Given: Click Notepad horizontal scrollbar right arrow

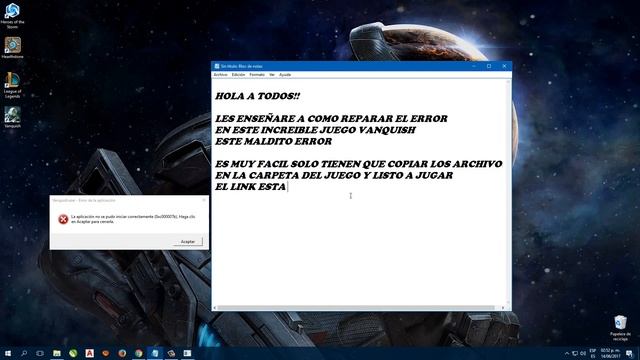Looking at the screenshot, I should coord(503,308).
